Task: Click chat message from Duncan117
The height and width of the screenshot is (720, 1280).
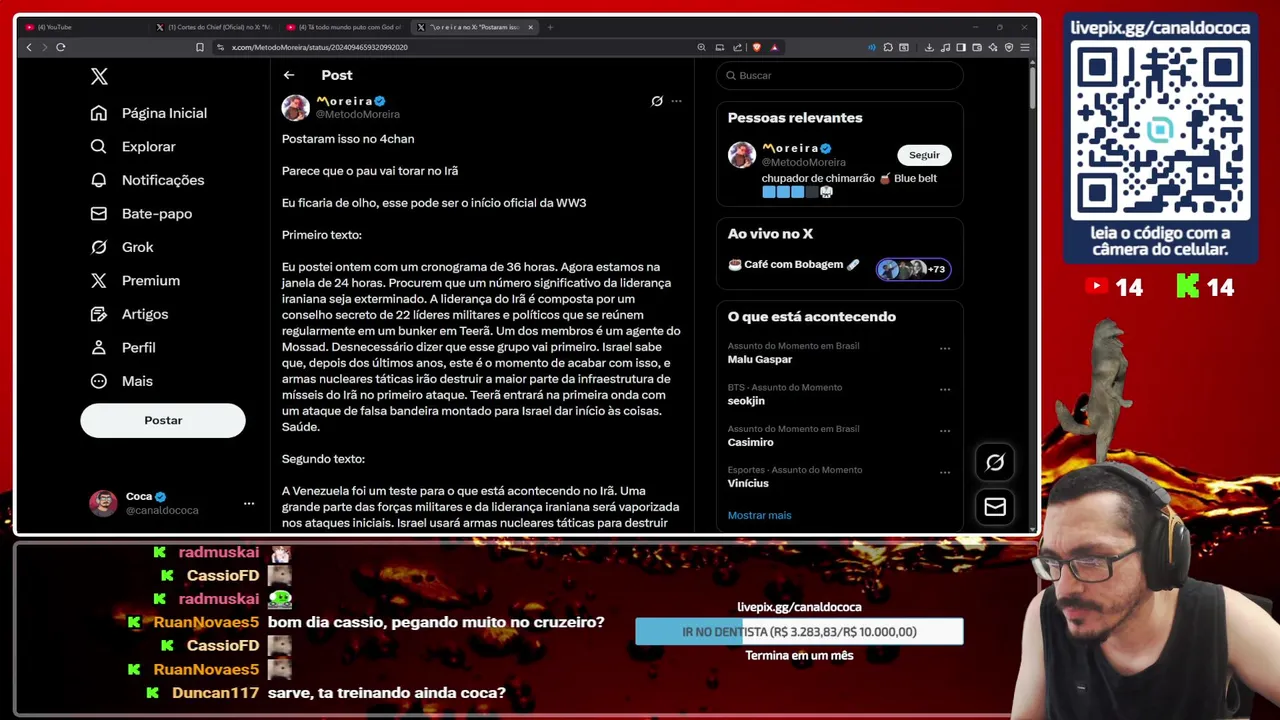Action: pyautogui.click(x=387, y=693)
